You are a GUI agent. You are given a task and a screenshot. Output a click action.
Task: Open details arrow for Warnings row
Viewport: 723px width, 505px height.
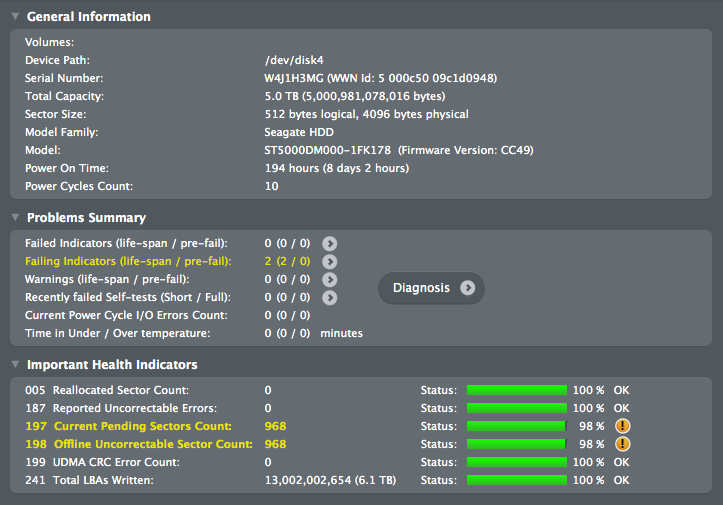(329, 279)
